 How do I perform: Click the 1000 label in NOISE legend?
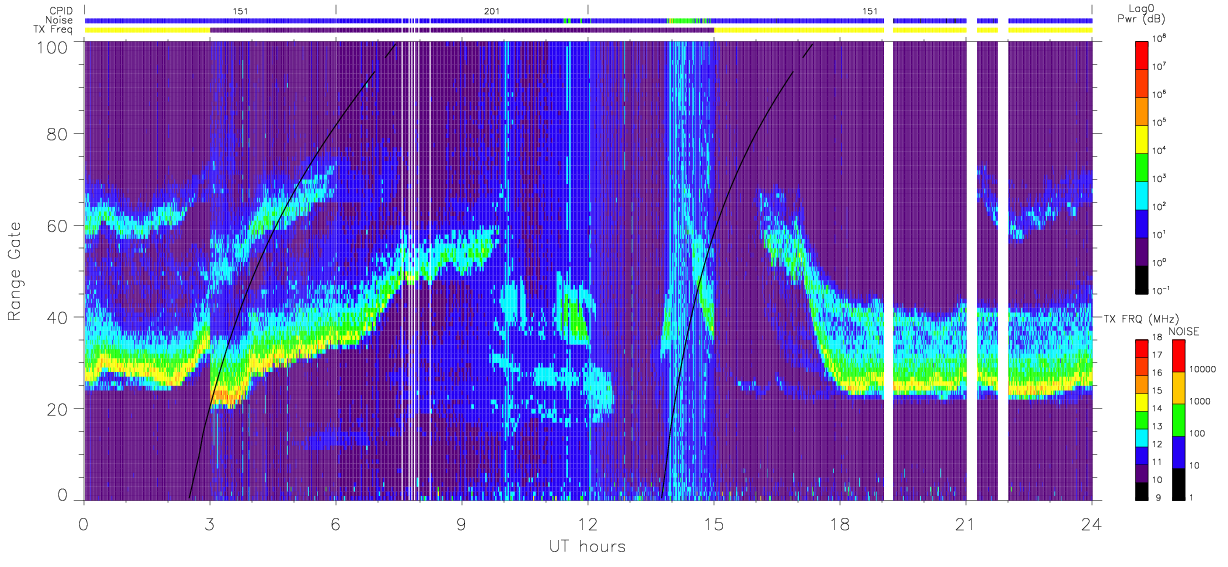coord(1198,402)
